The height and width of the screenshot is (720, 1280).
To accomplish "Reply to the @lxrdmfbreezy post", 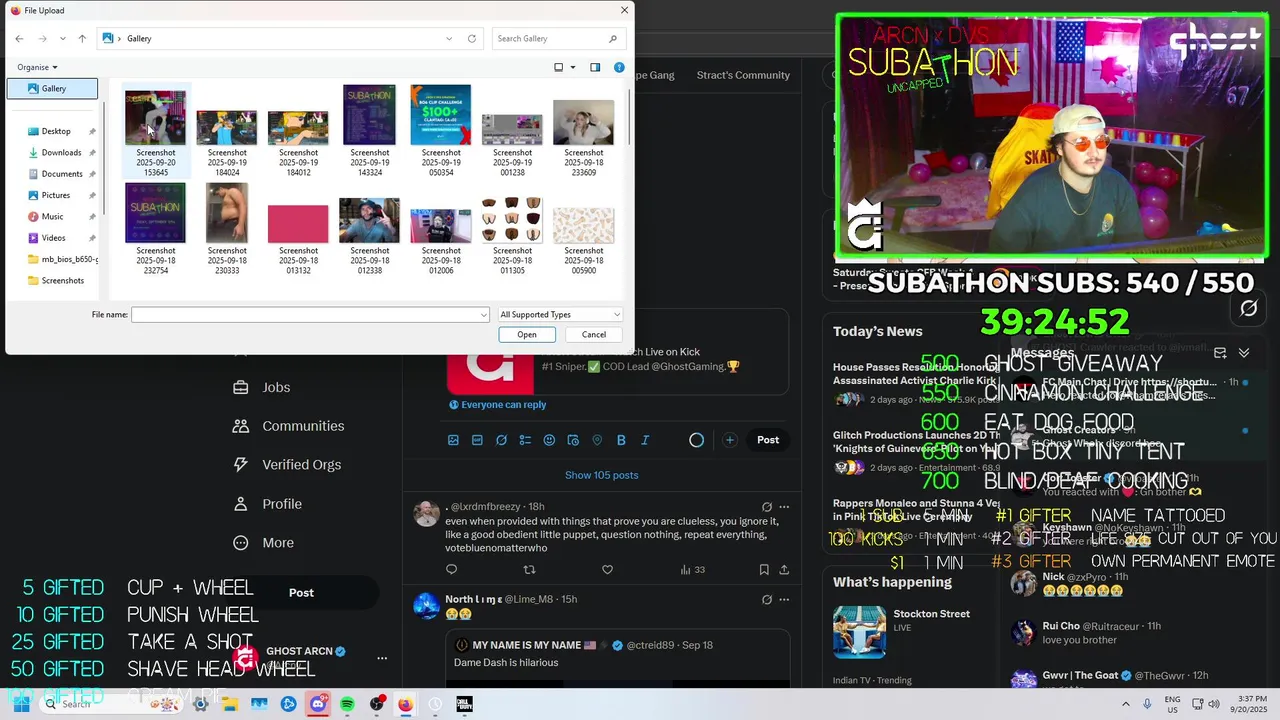I will tap(451, 570).
